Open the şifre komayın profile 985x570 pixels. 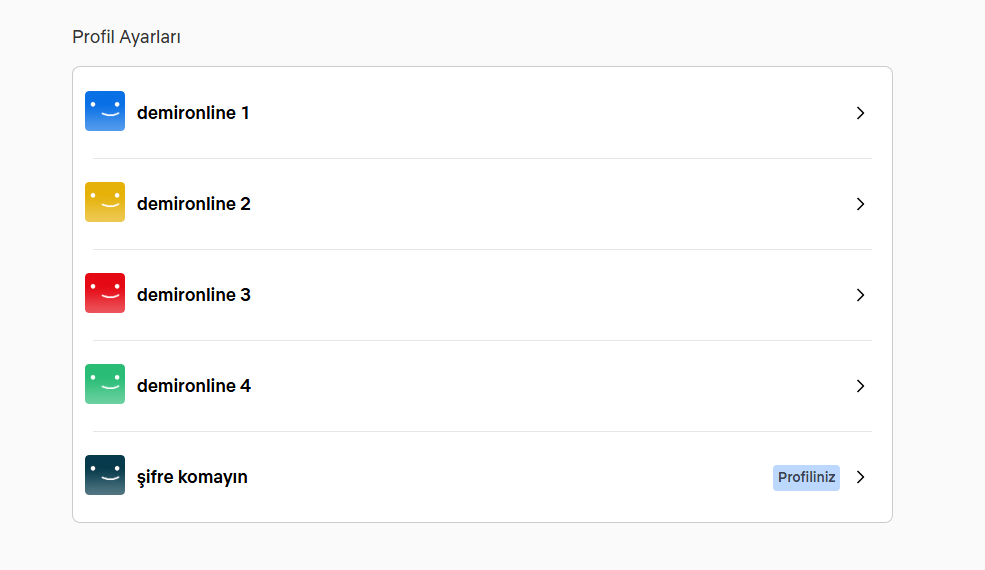[192, 478]
